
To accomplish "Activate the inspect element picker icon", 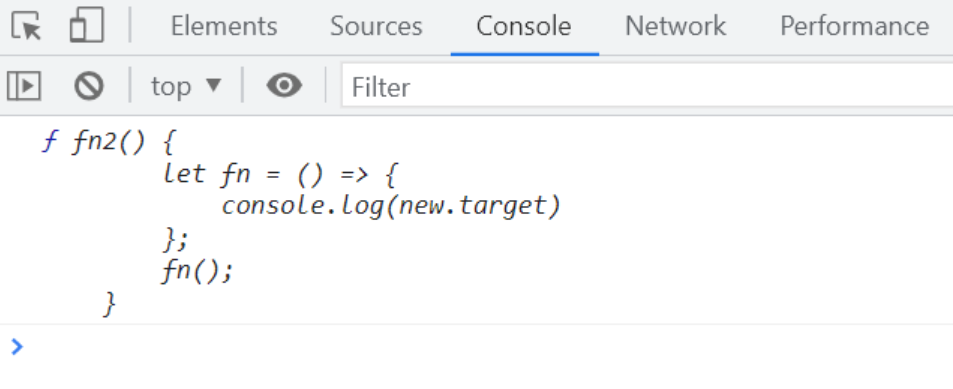I will point(26,26).
